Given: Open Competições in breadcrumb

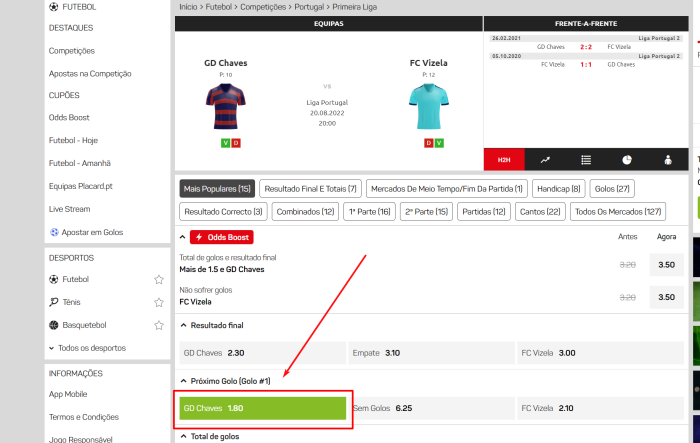Looking at the screenshot, I should tap(263, 7).
